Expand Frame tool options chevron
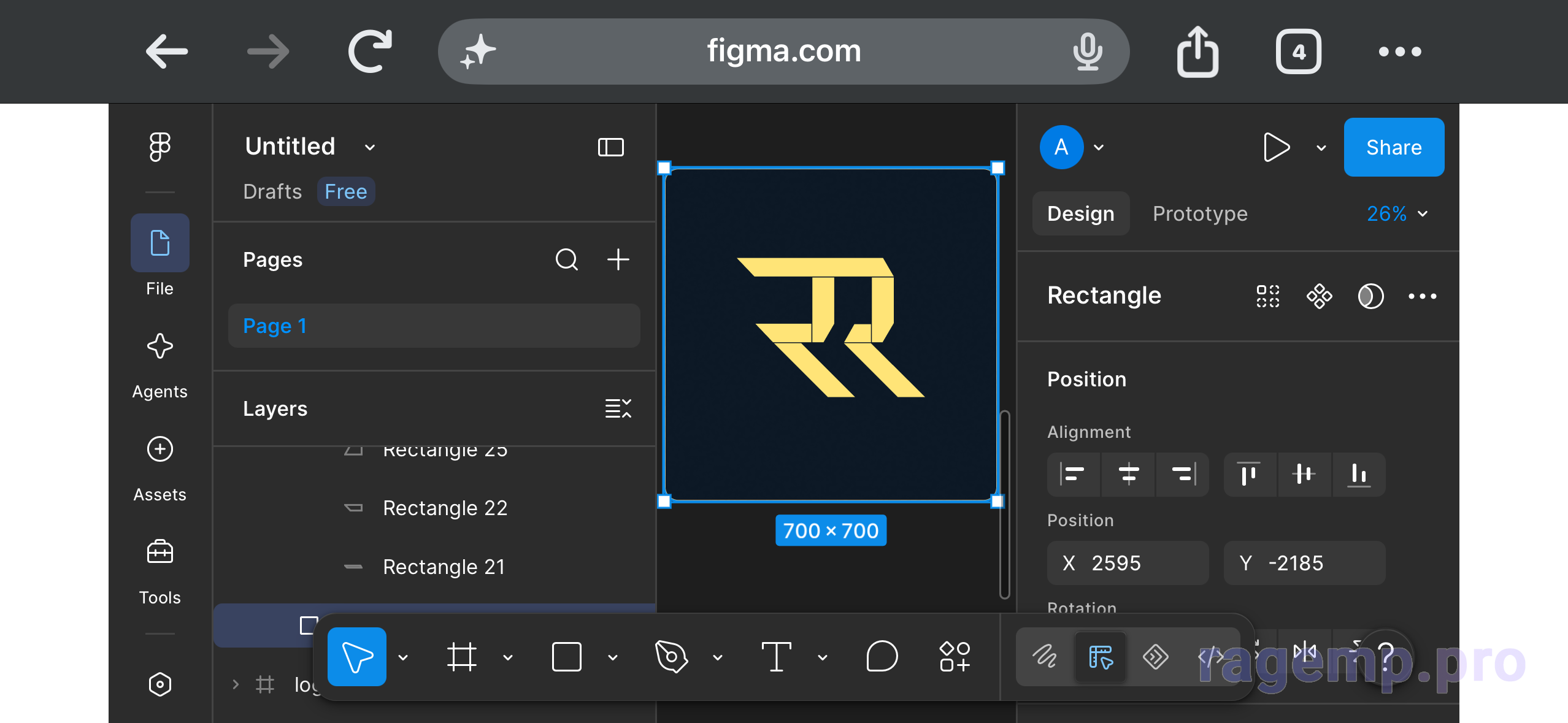The width and height of the screenshot is (1568, 723). pyautogui.click(x=507, y=657)
